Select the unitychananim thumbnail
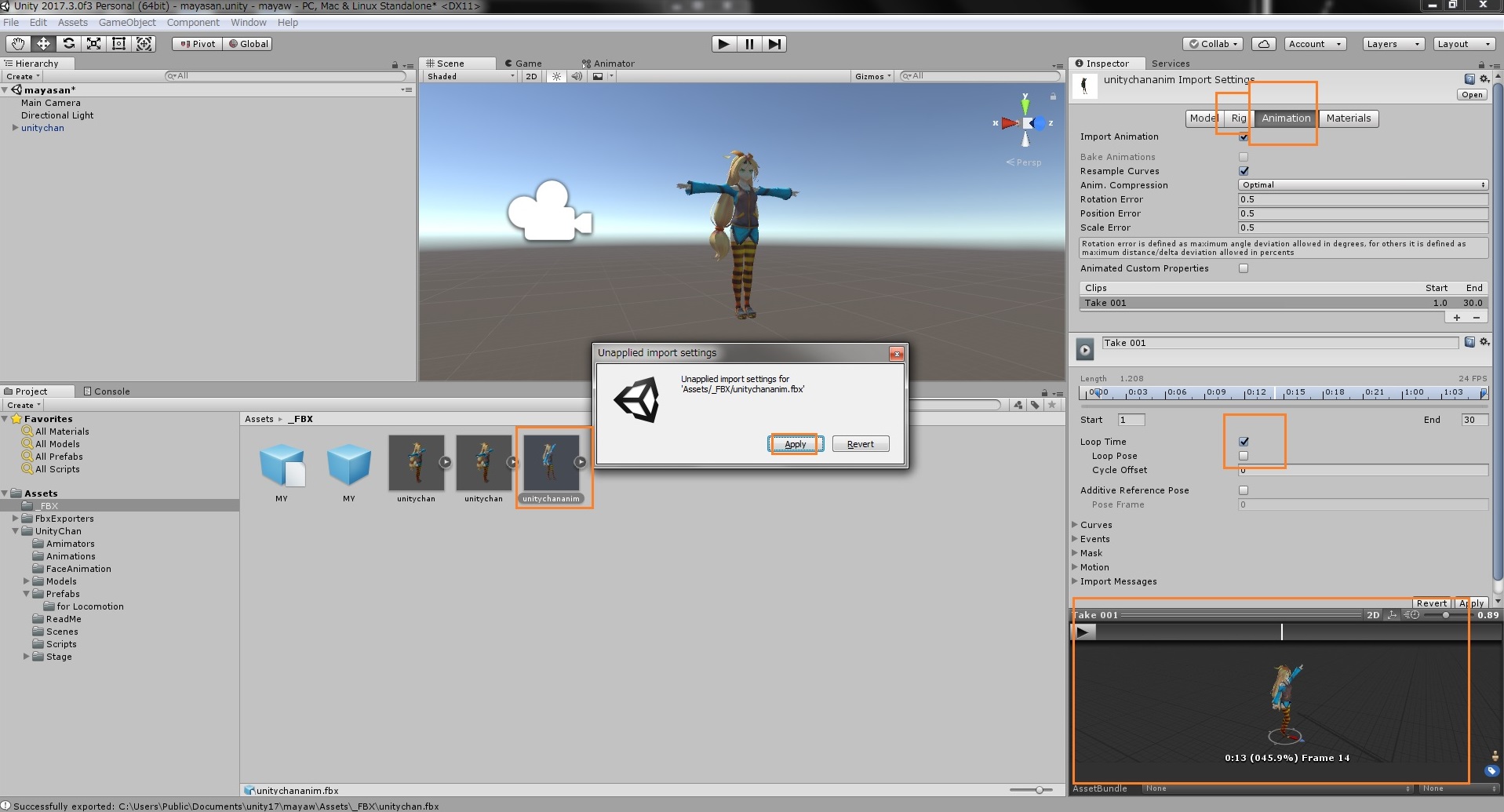This screenshot has width=1504, height=812. pos(551,463)
